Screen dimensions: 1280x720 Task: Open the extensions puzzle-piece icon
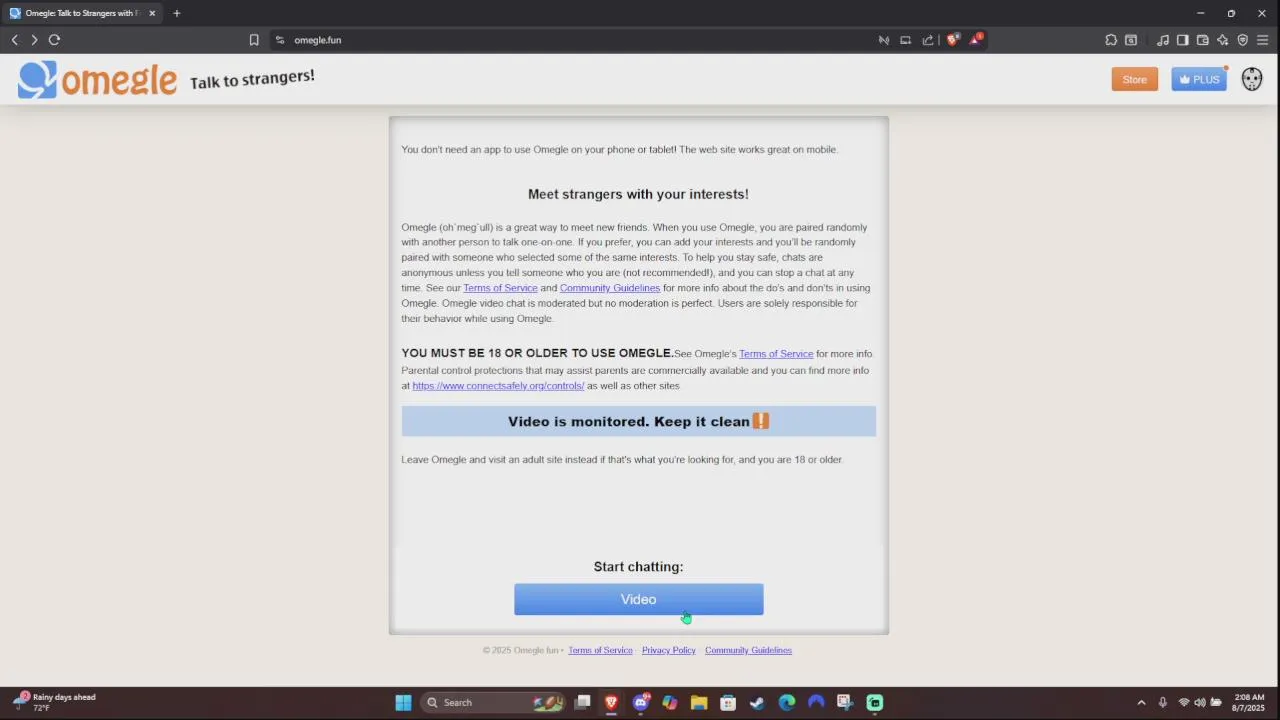pyautogui.click(x=1111, y=40)
